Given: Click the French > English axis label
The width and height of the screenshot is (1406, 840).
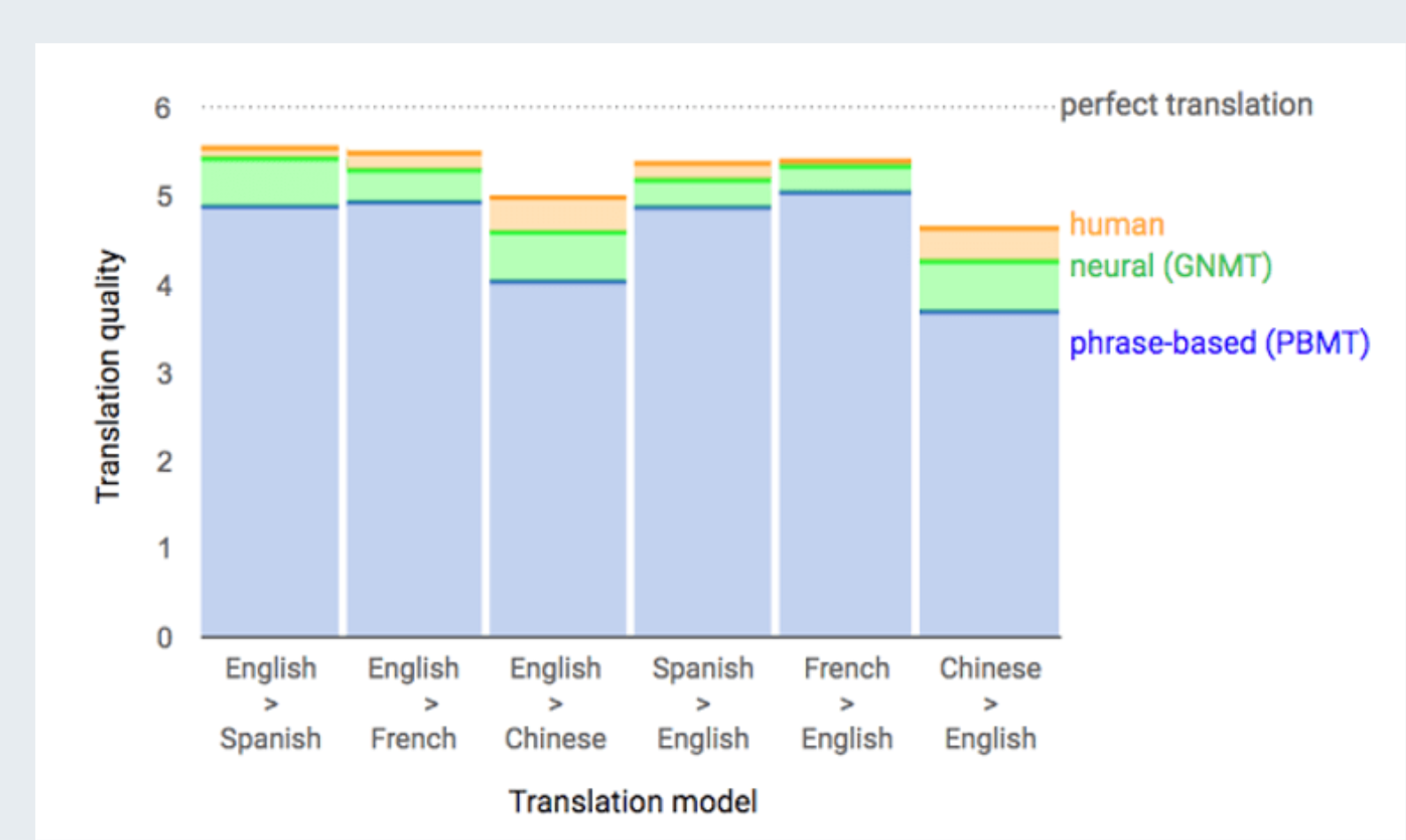Looking at the screenshot, I should coord(846,703).
